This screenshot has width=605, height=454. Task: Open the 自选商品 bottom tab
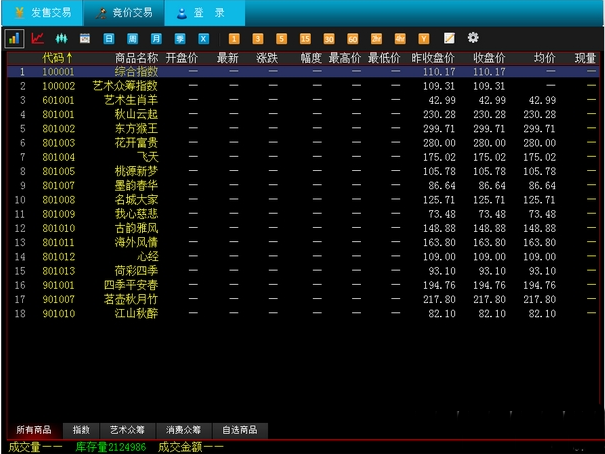(x=239, y=430)
